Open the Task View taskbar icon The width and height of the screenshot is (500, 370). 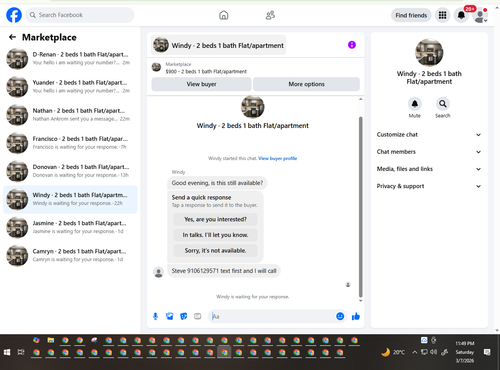click(x=21, y=352)
